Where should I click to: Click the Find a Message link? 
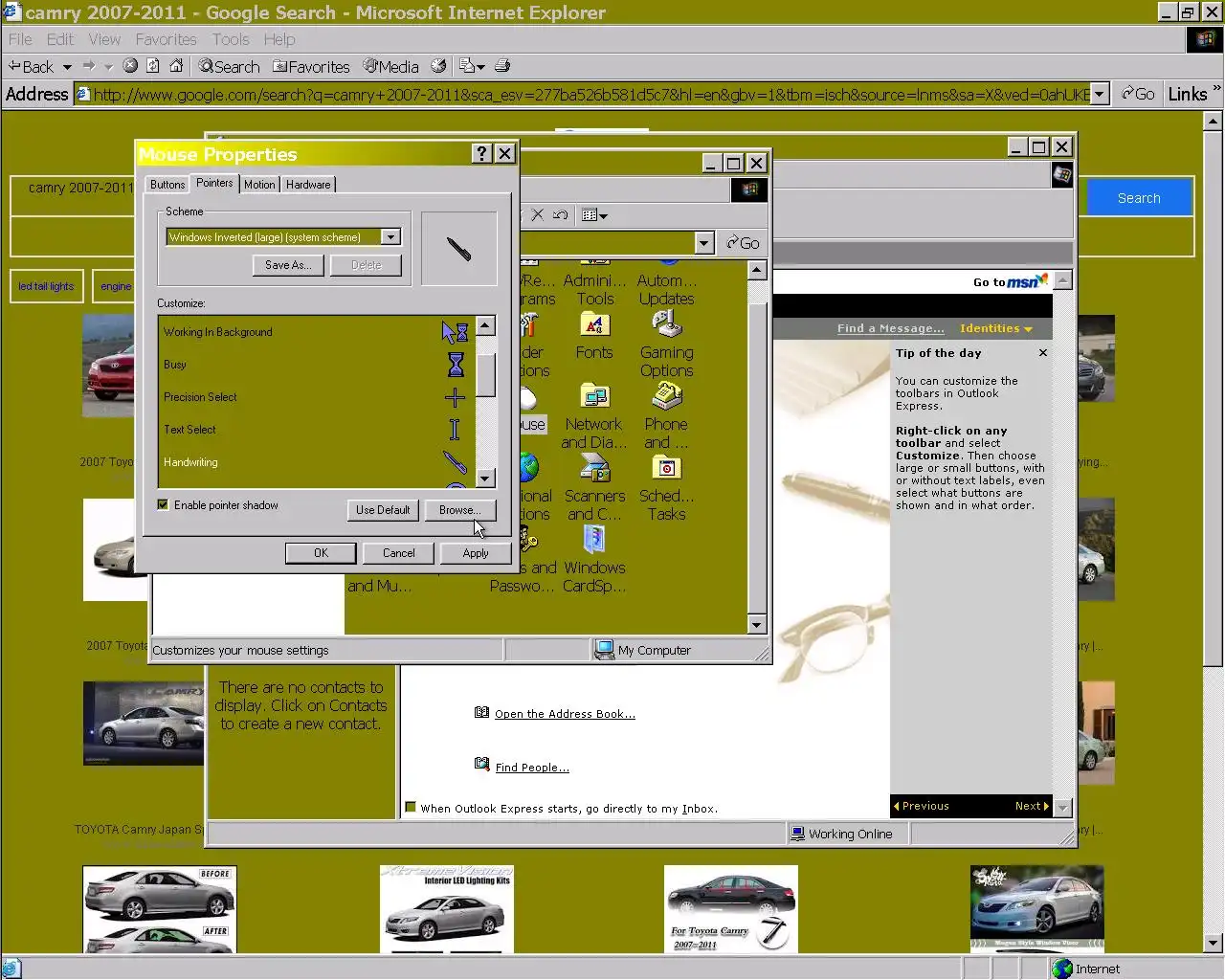890,328
